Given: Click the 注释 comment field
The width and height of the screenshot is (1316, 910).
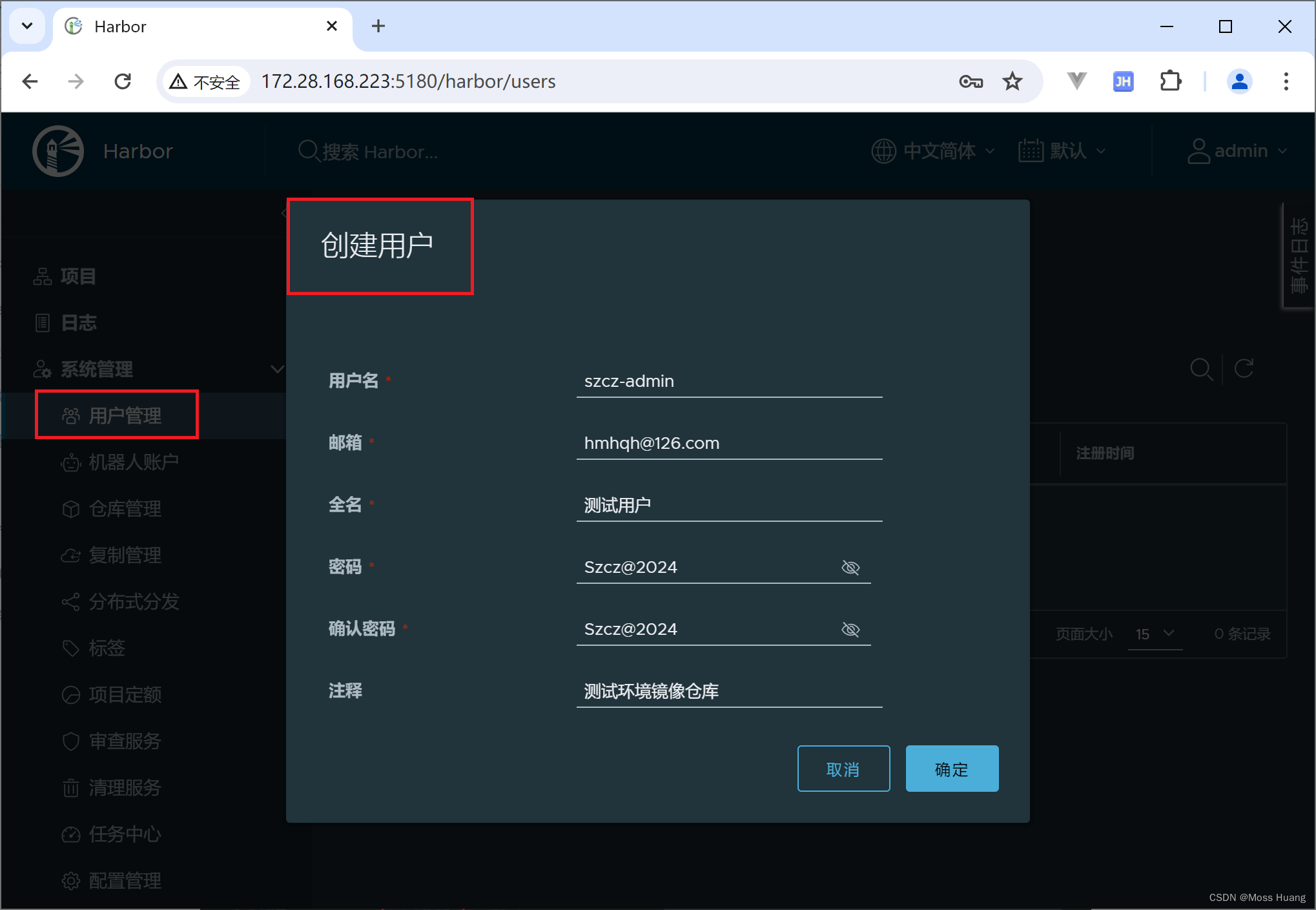Looking at the screenshot, I should click(729, 692).
